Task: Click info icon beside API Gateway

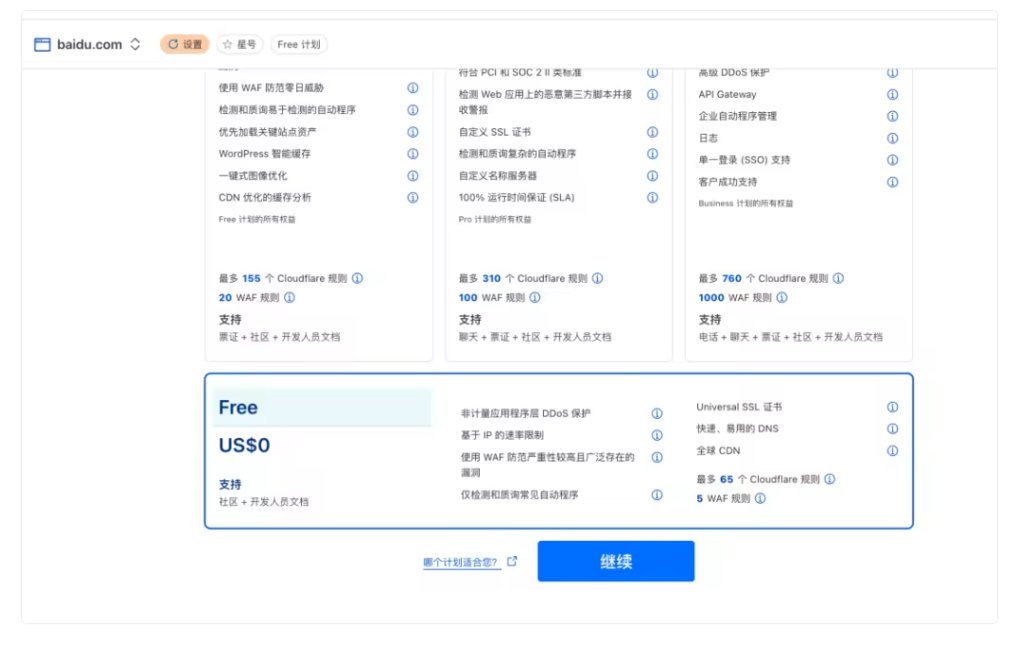Action: pyautogui.click(x=892, y=95)
